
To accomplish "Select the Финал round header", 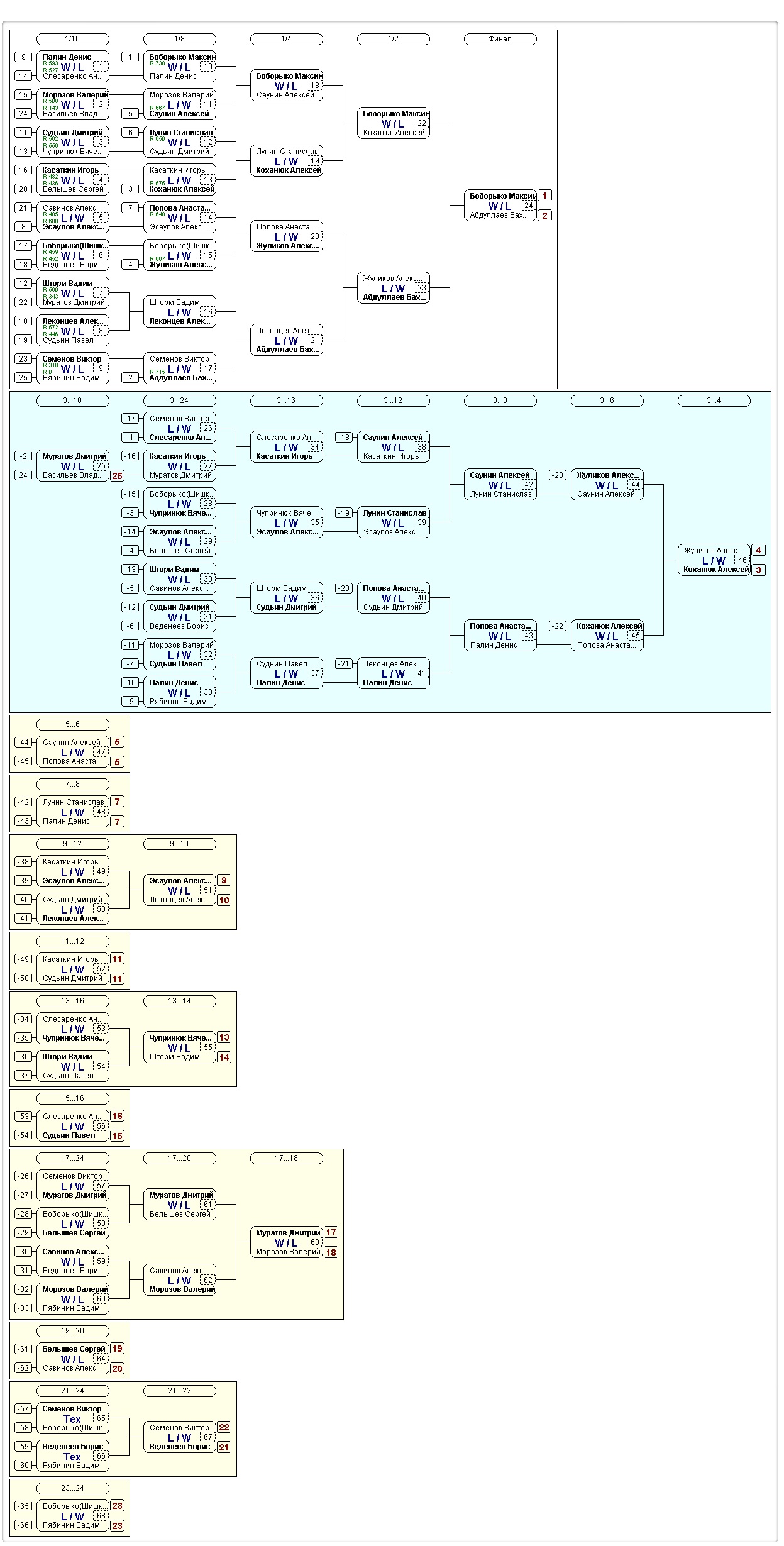I will pos(500,39).
